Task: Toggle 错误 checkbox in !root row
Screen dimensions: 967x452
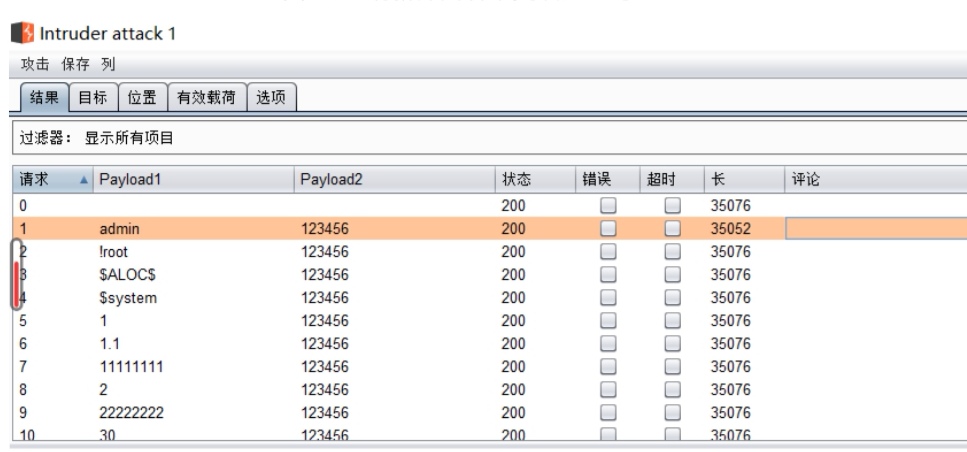Action: click(608, 252)
